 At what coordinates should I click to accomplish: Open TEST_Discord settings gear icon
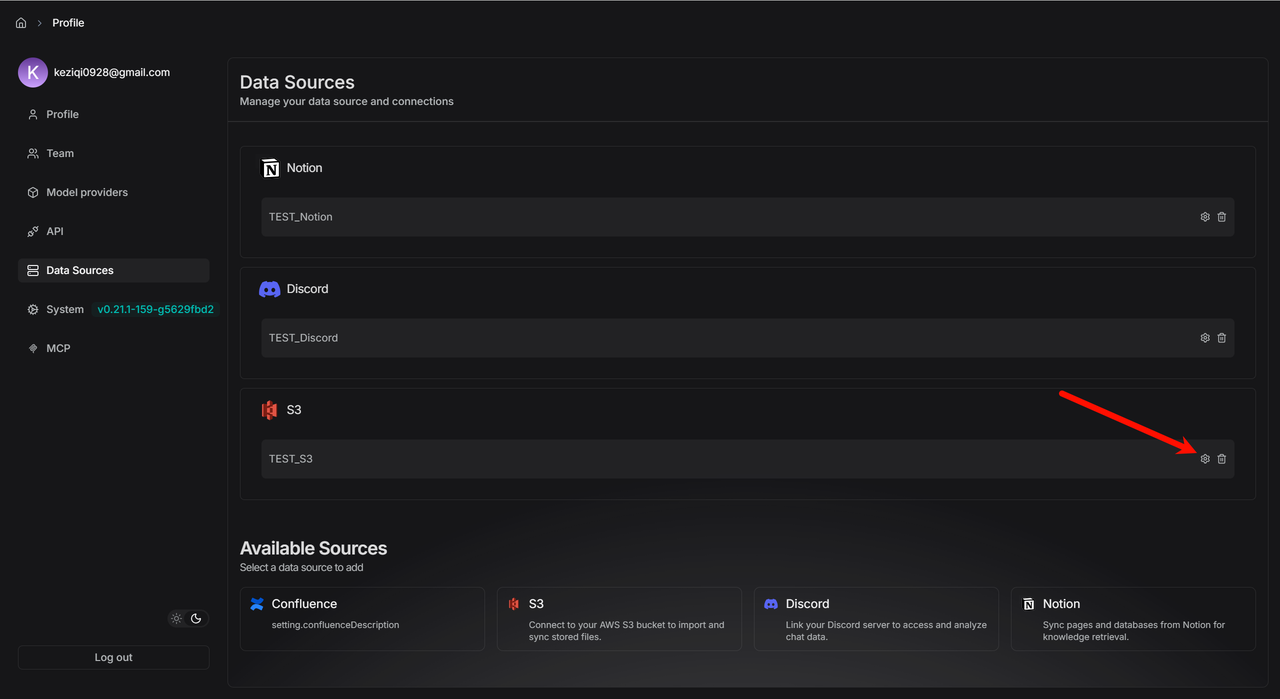click(x=1205, y=338)
